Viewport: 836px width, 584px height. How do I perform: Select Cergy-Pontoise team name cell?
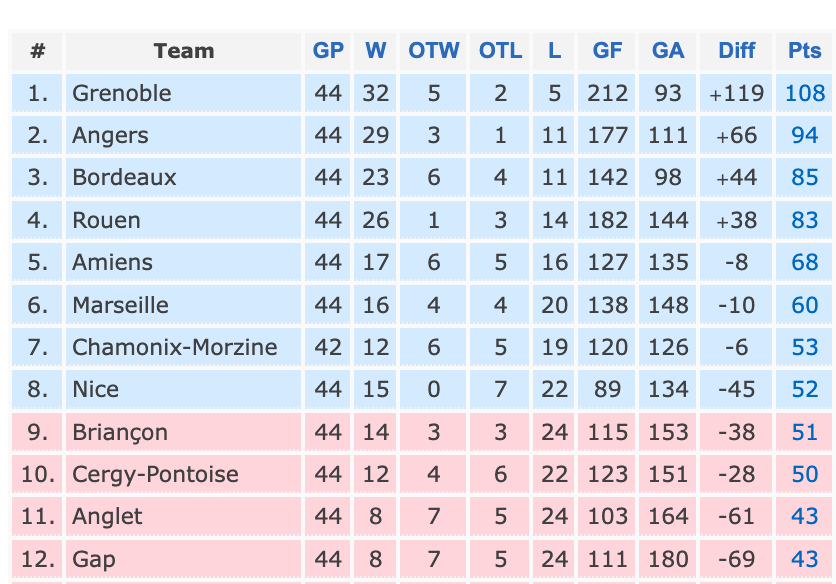183,474
